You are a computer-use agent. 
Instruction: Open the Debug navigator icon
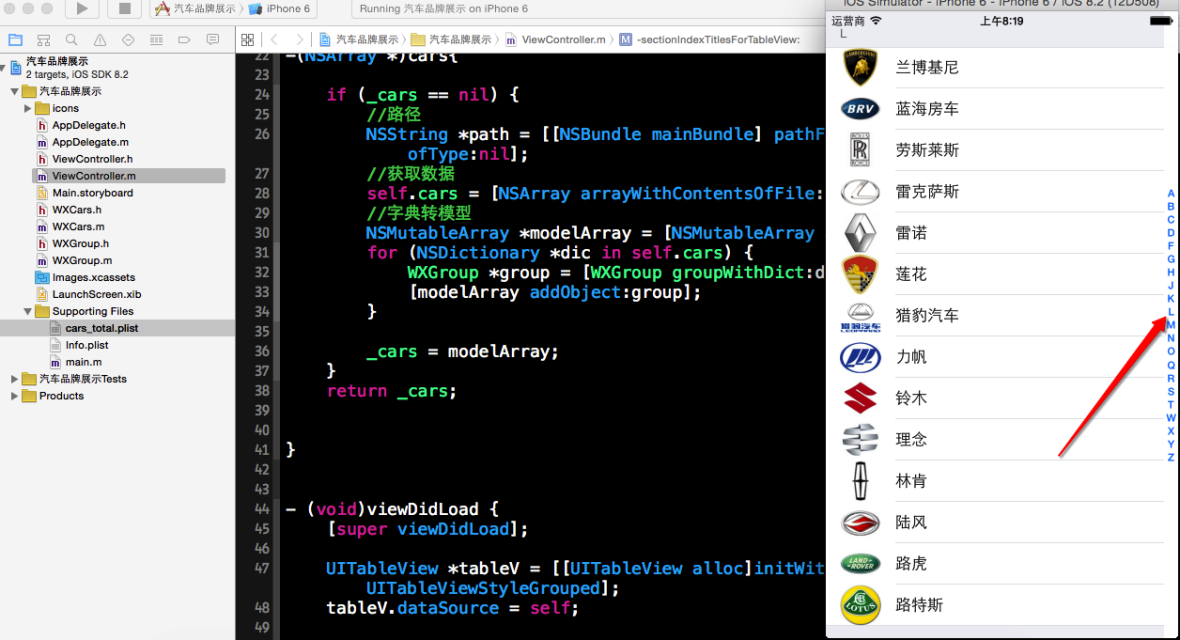156,40
